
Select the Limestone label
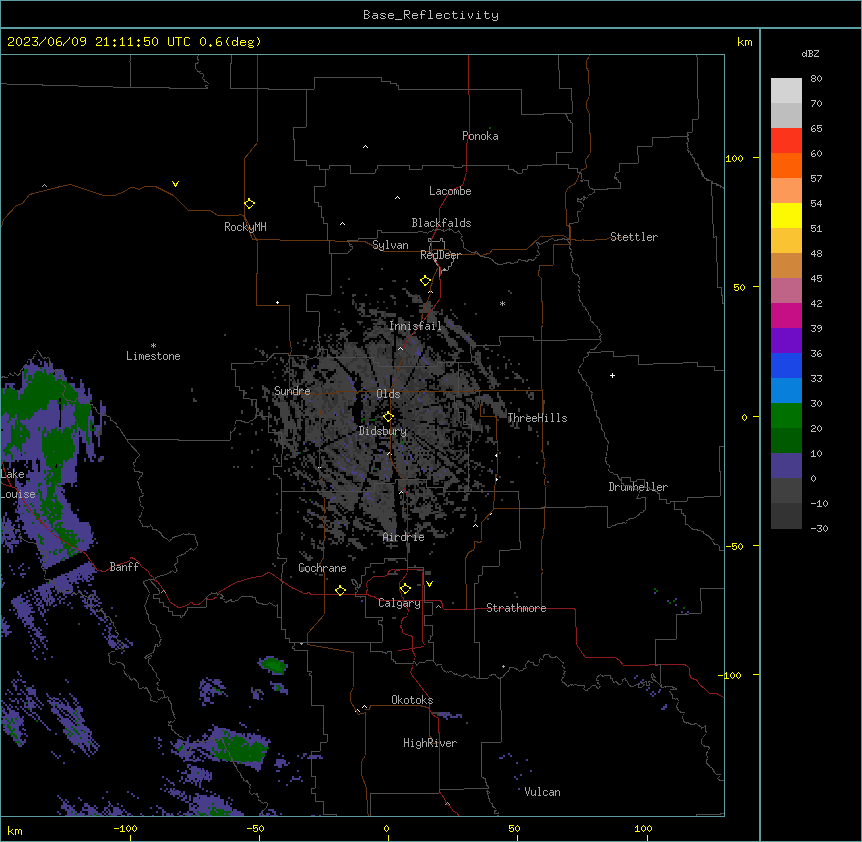point(153,356)
